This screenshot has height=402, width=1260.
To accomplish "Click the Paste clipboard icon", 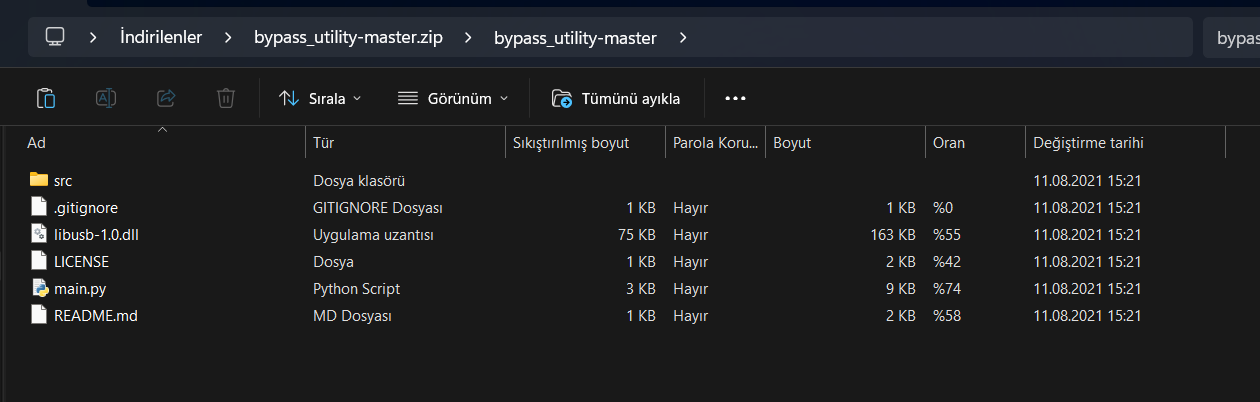I will (x=46, y=98).
